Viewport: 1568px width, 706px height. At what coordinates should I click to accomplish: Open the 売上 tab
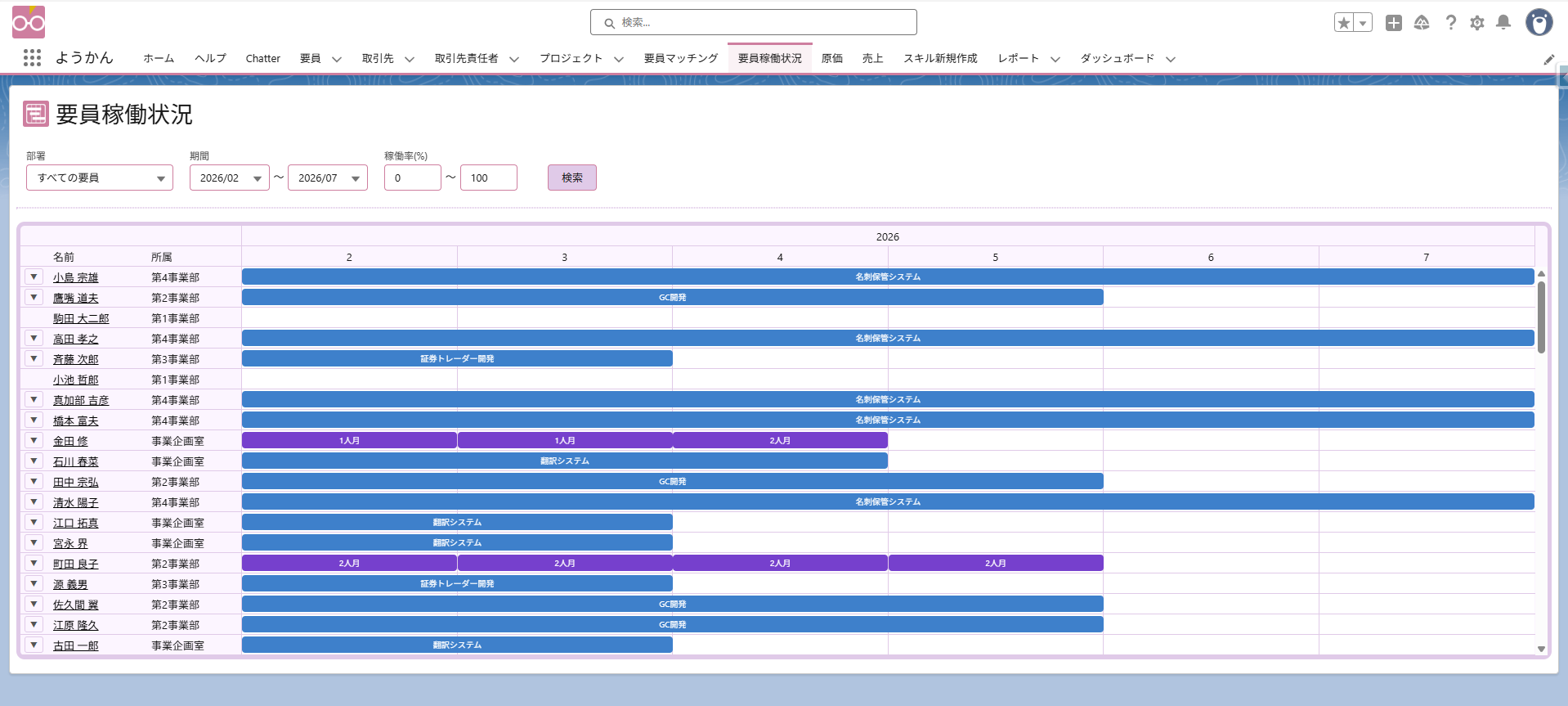pos(872,58)
